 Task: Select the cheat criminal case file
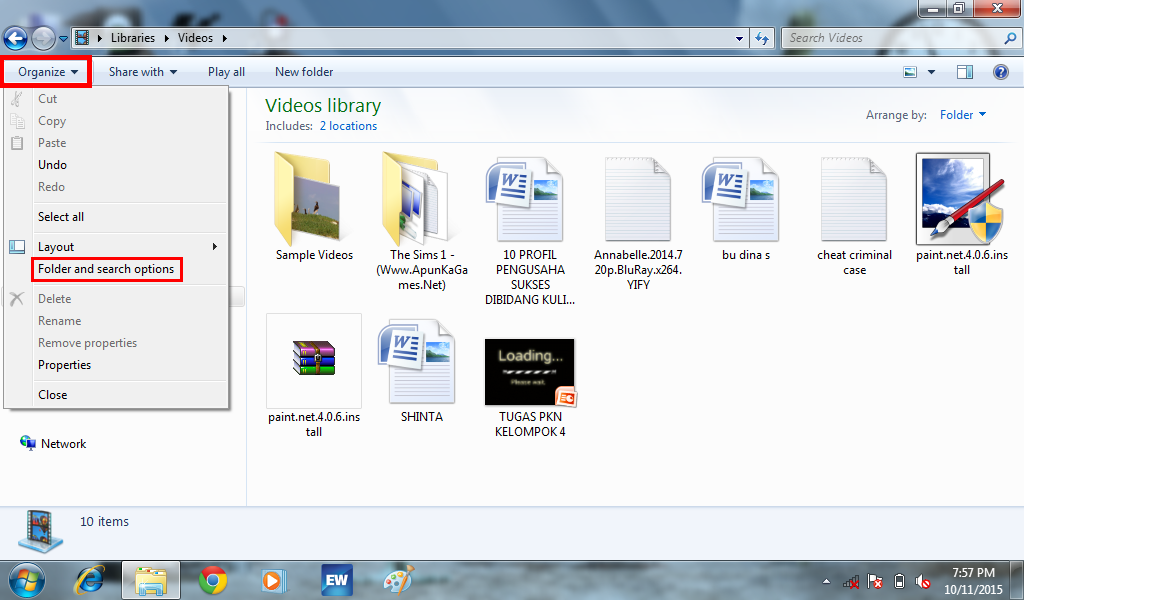point(854,199)
